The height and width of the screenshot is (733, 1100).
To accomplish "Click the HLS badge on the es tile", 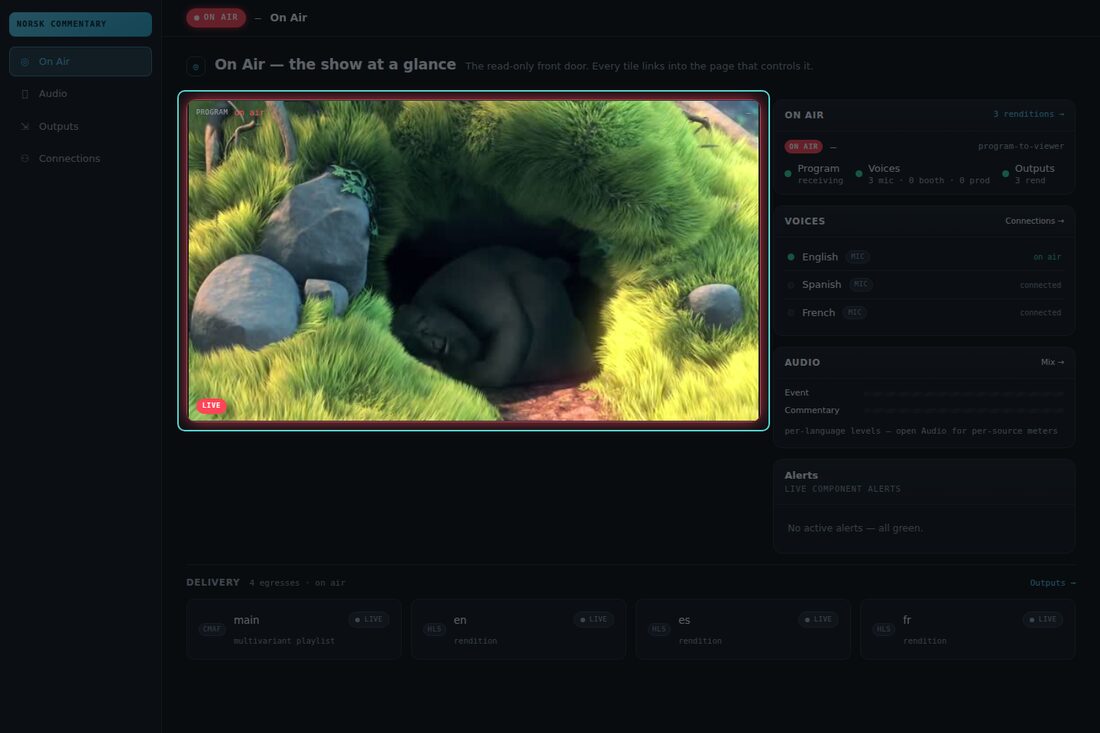I will point(659,629).
